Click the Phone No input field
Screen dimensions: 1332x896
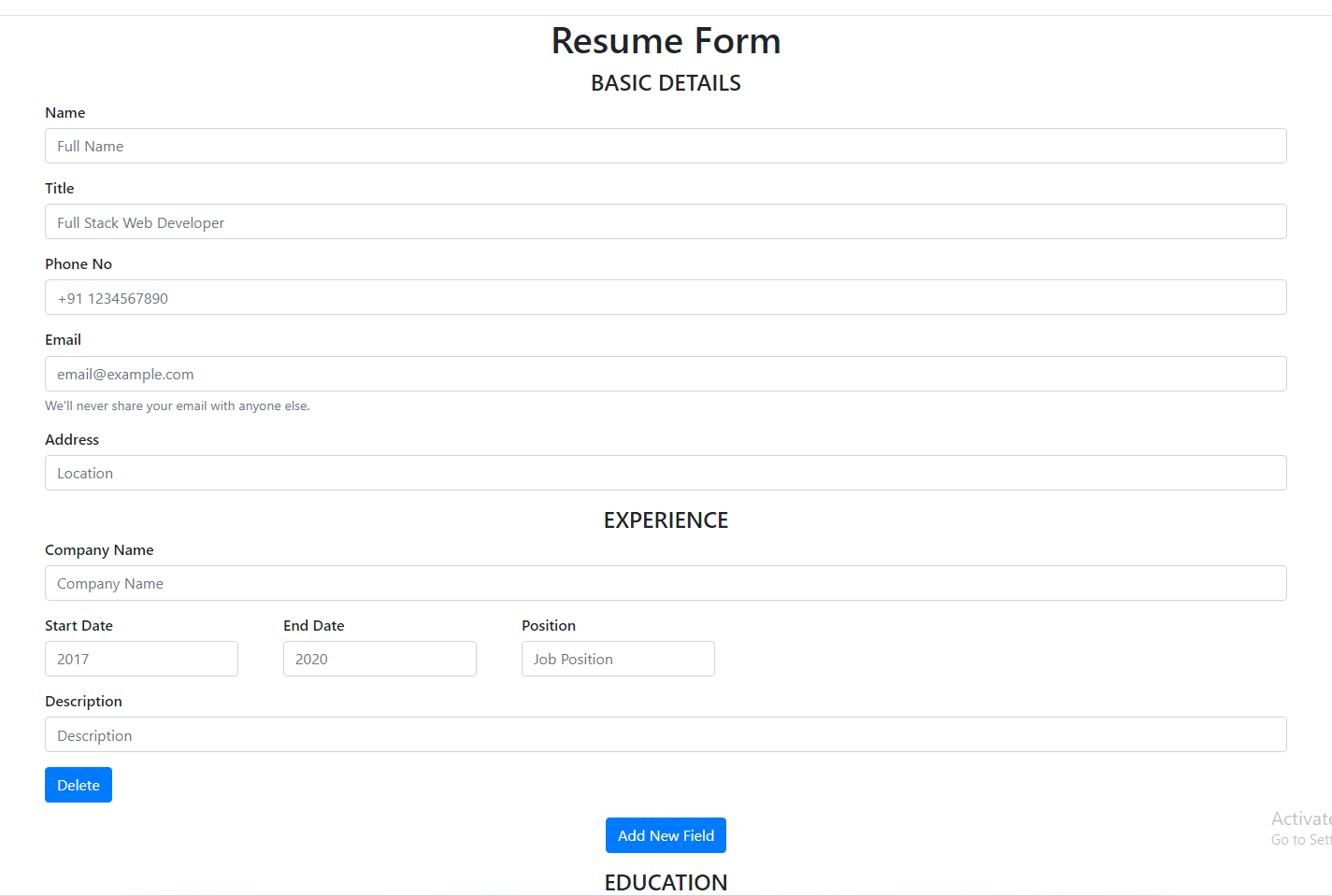(666, 297)
